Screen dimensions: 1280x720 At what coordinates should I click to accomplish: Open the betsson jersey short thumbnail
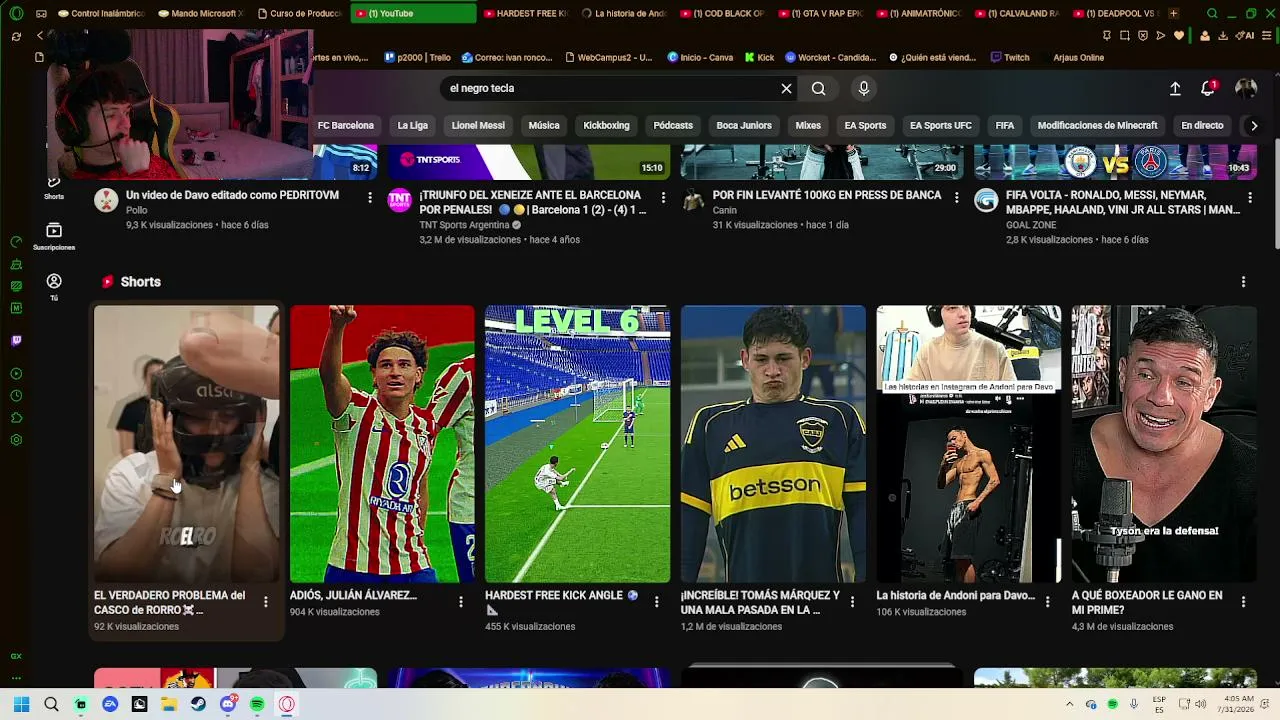[773, 444]
